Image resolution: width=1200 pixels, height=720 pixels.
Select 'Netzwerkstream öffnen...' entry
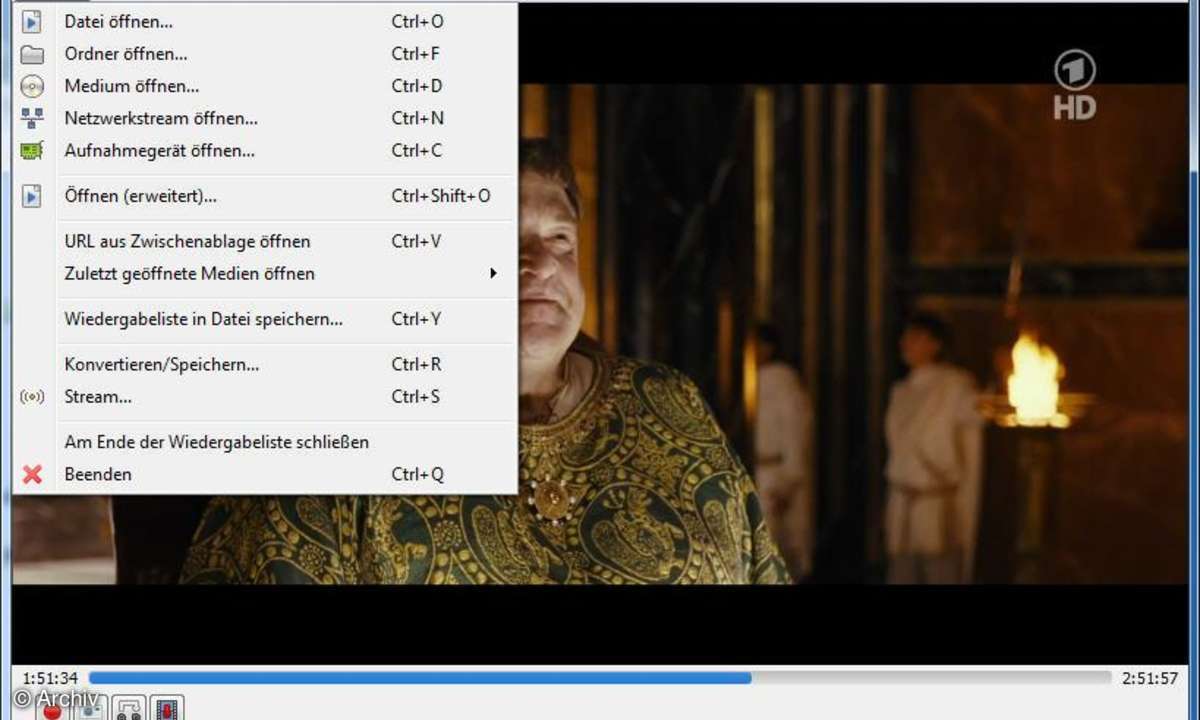[265, 118]
